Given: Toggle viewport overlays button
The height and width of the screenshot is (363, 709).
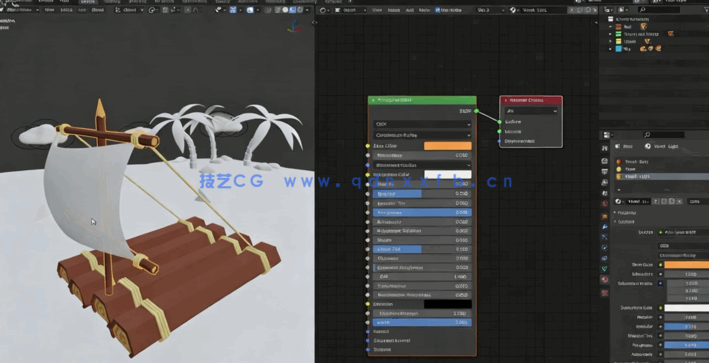Looking at the screenshot, I should (251, 10).
